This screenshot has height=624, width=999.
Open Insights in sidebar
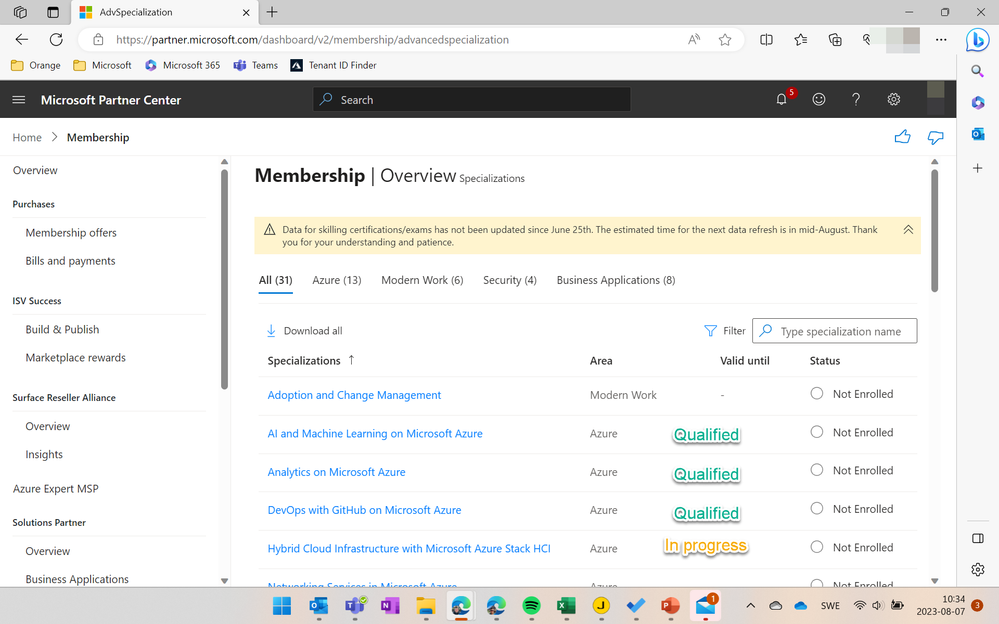[44, 454]
